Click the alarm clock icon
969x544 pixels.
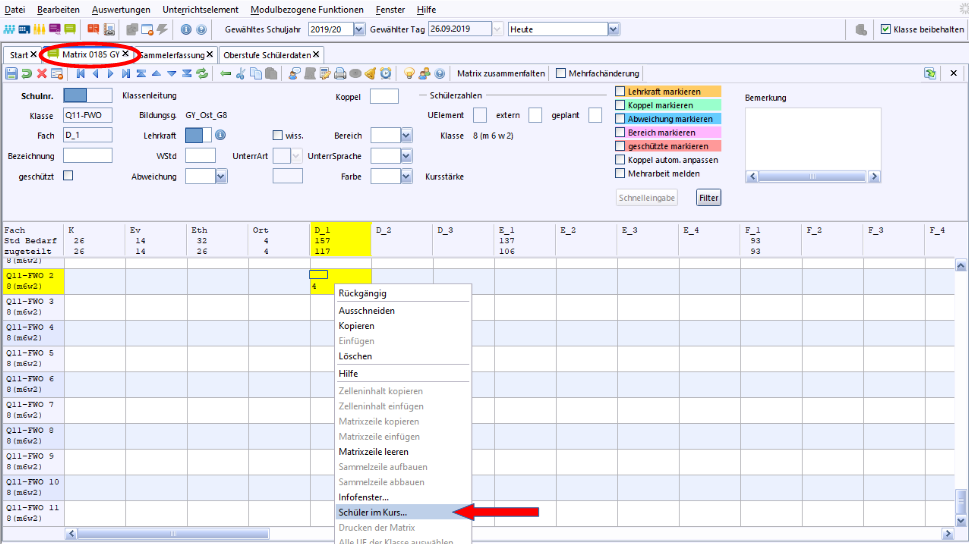[386, 74]
